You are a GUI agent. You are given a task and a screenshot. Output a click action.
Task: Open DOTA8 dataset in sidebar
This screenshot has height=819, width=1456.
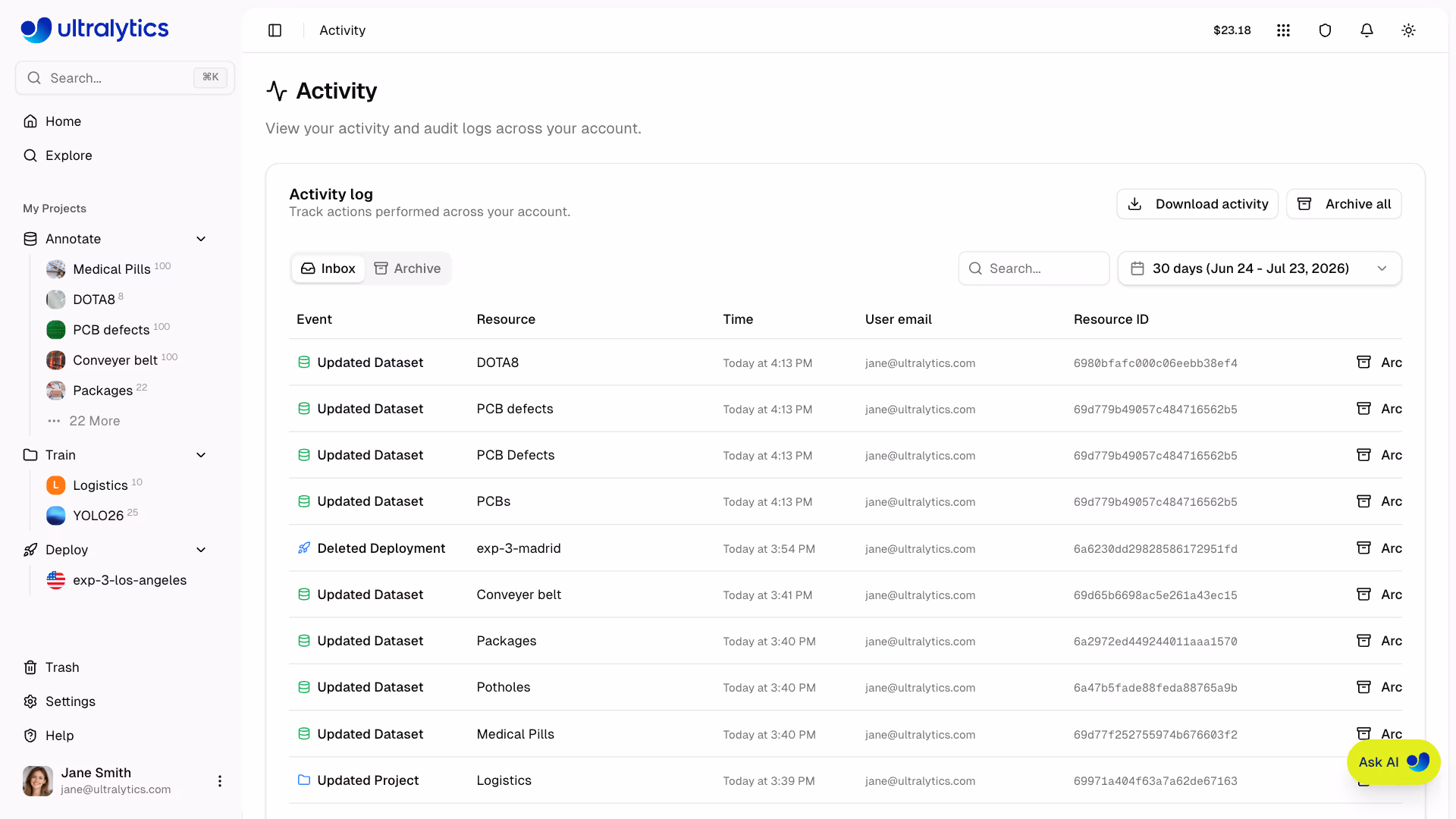(93, 300)
